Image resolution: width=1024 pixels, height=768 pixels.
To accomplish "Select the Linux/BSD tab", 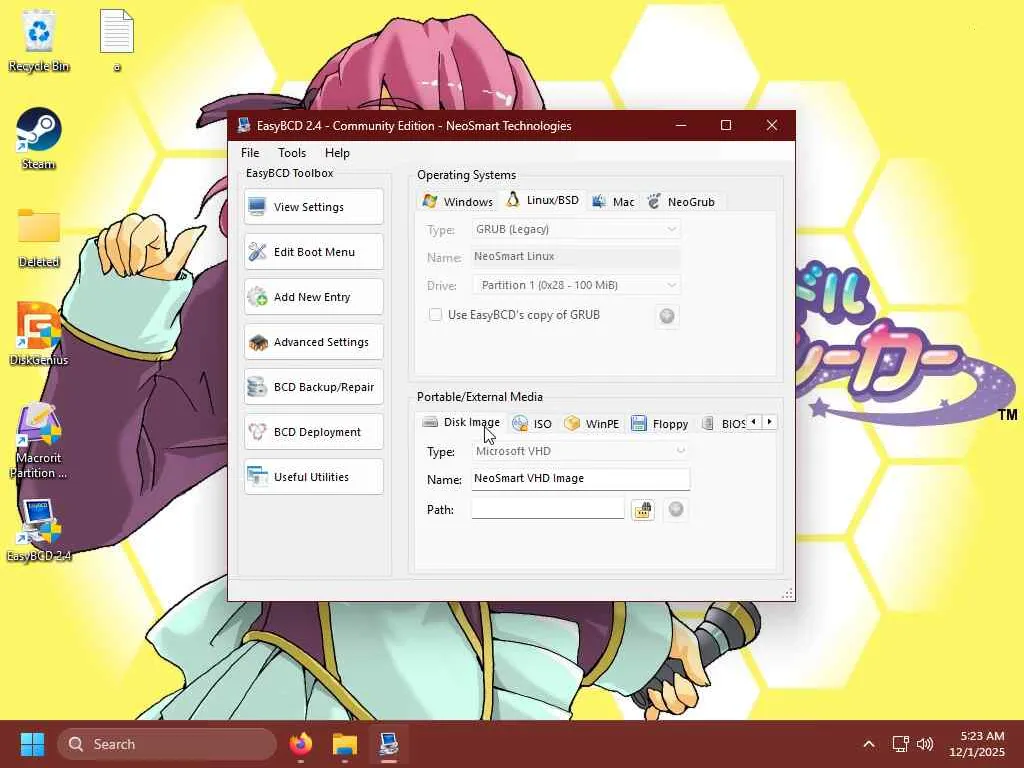I will point(543,200).
